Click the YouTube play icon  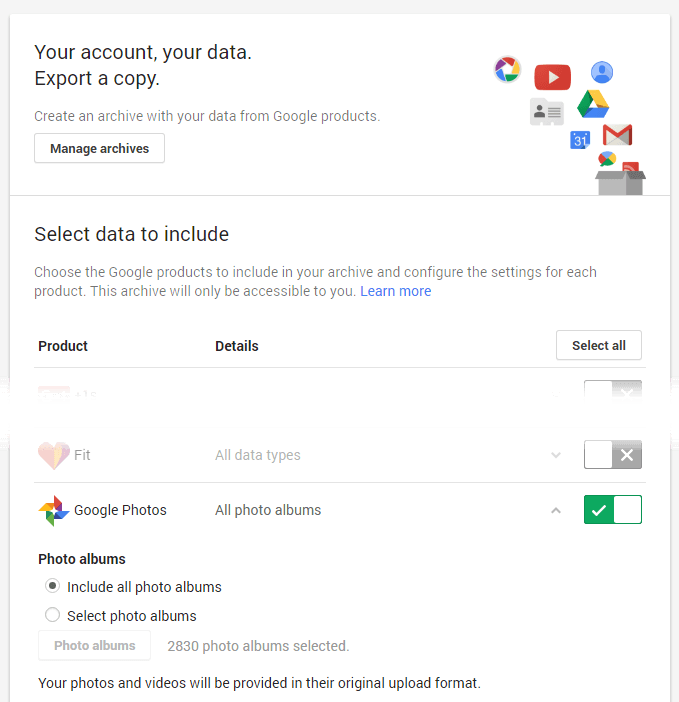[x=552, y=77]
